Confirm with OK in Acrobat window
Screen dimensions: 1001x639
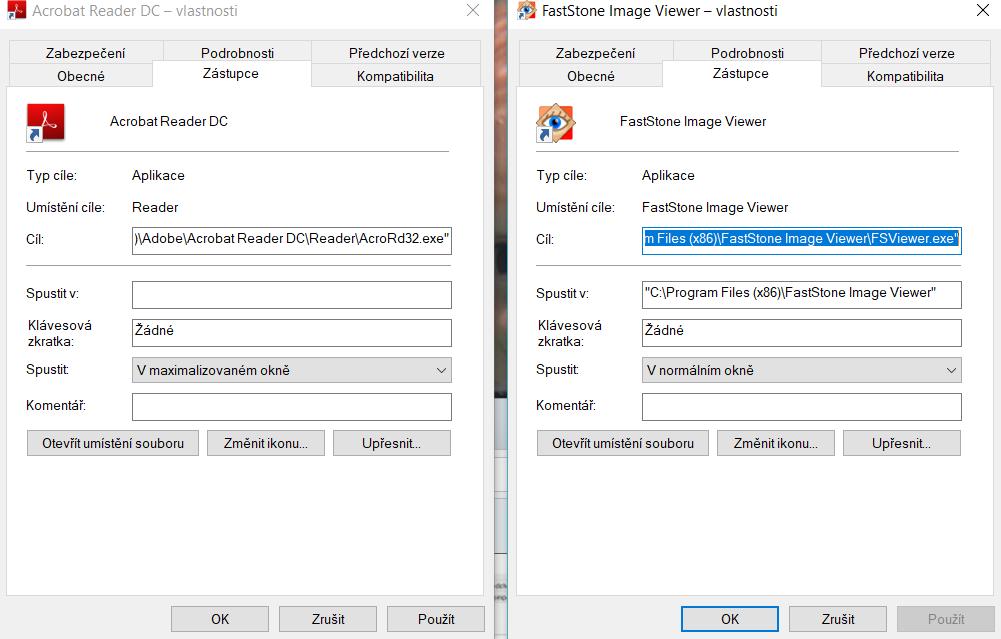coord(220,619)
